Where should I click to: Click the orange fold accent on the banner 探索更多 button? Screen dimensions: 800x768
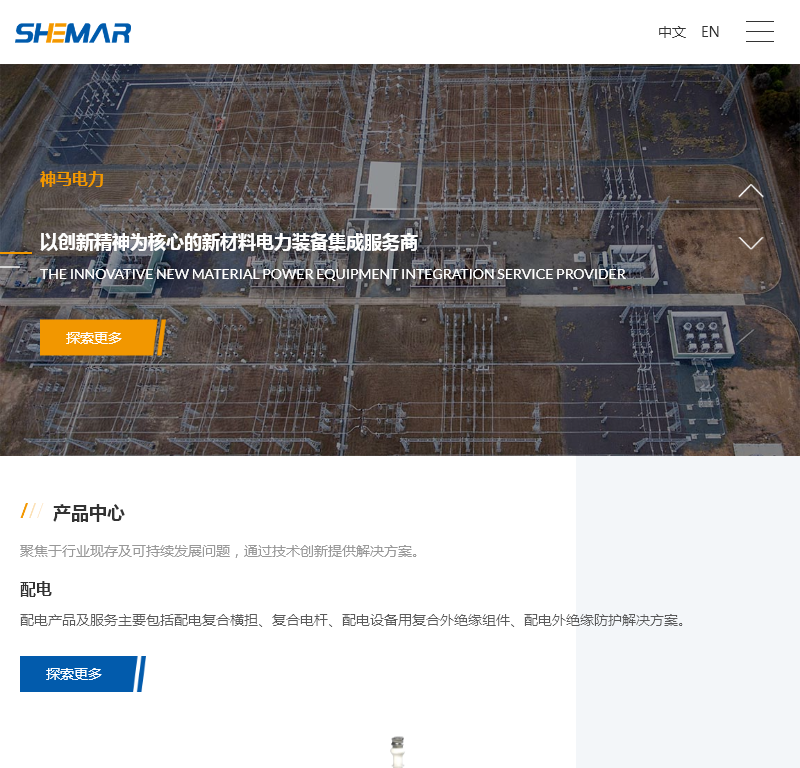(x=163, y=337)
